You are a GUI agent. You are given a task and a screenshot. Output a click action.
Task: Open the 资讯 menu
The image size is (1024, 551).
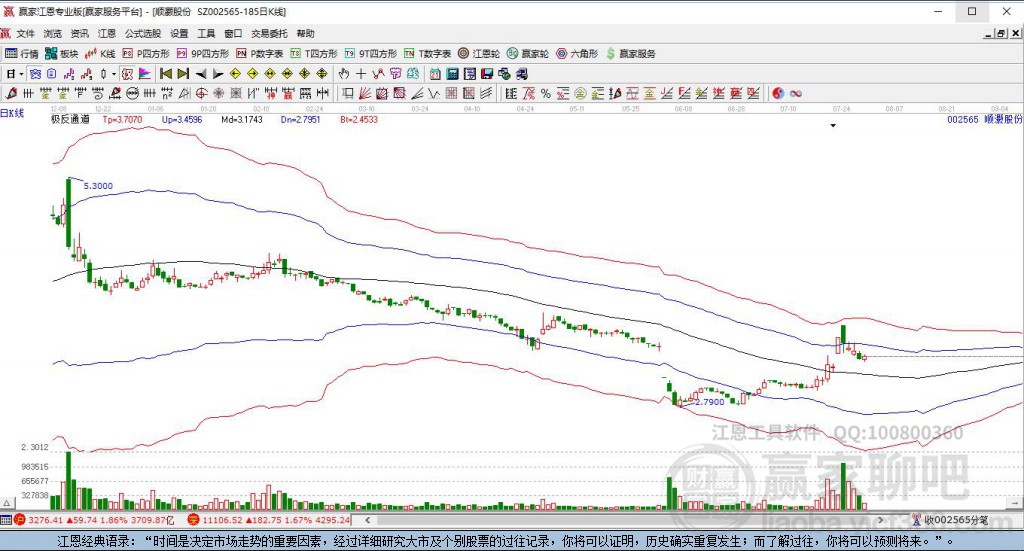[x=80, y=33]
